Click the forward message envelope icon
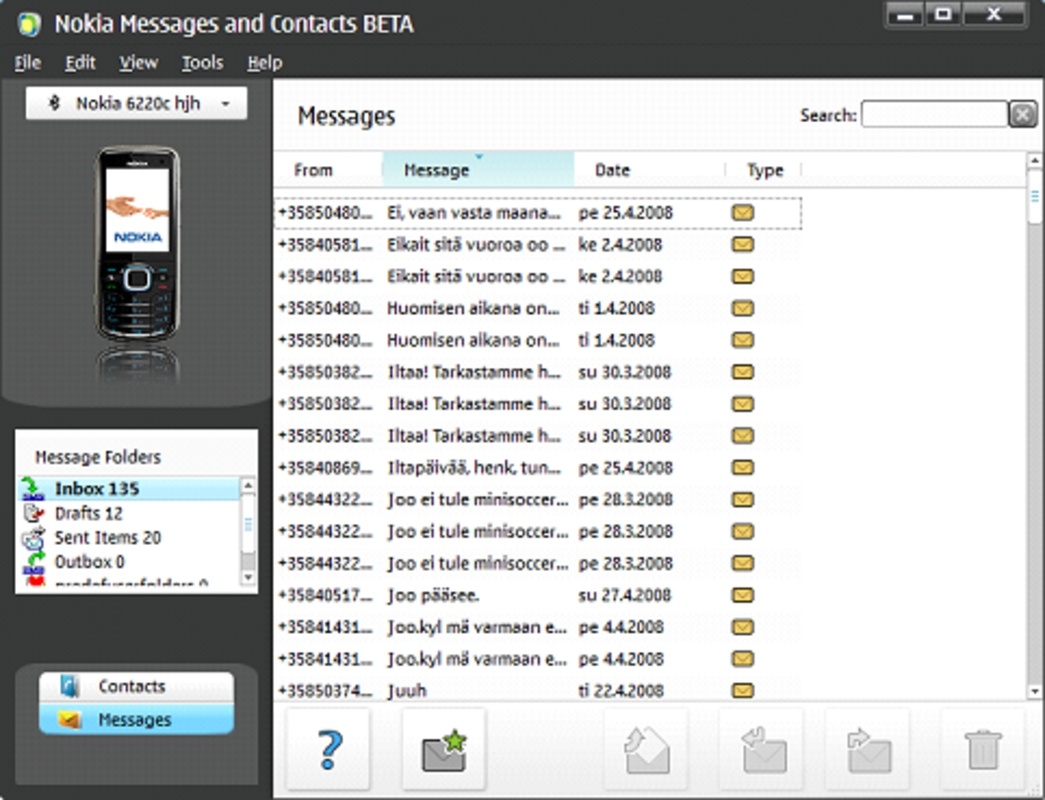 coord(868,749)
